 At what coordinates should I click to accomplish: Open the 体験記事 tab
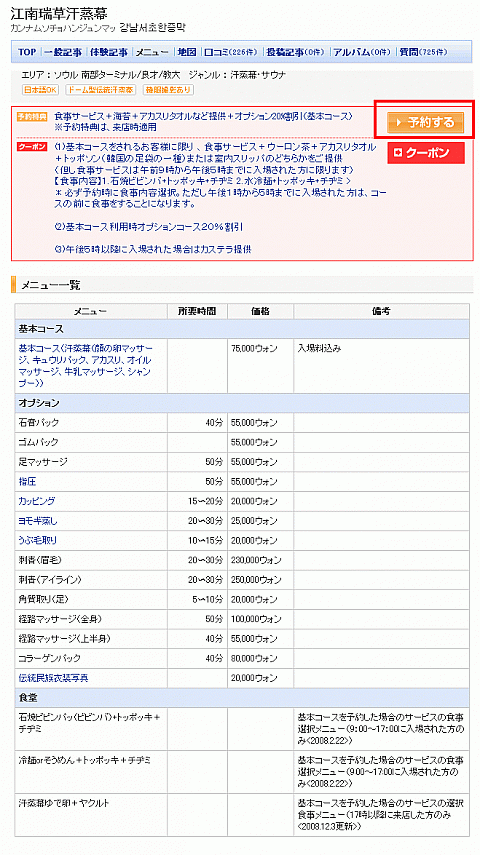[109, 52]
